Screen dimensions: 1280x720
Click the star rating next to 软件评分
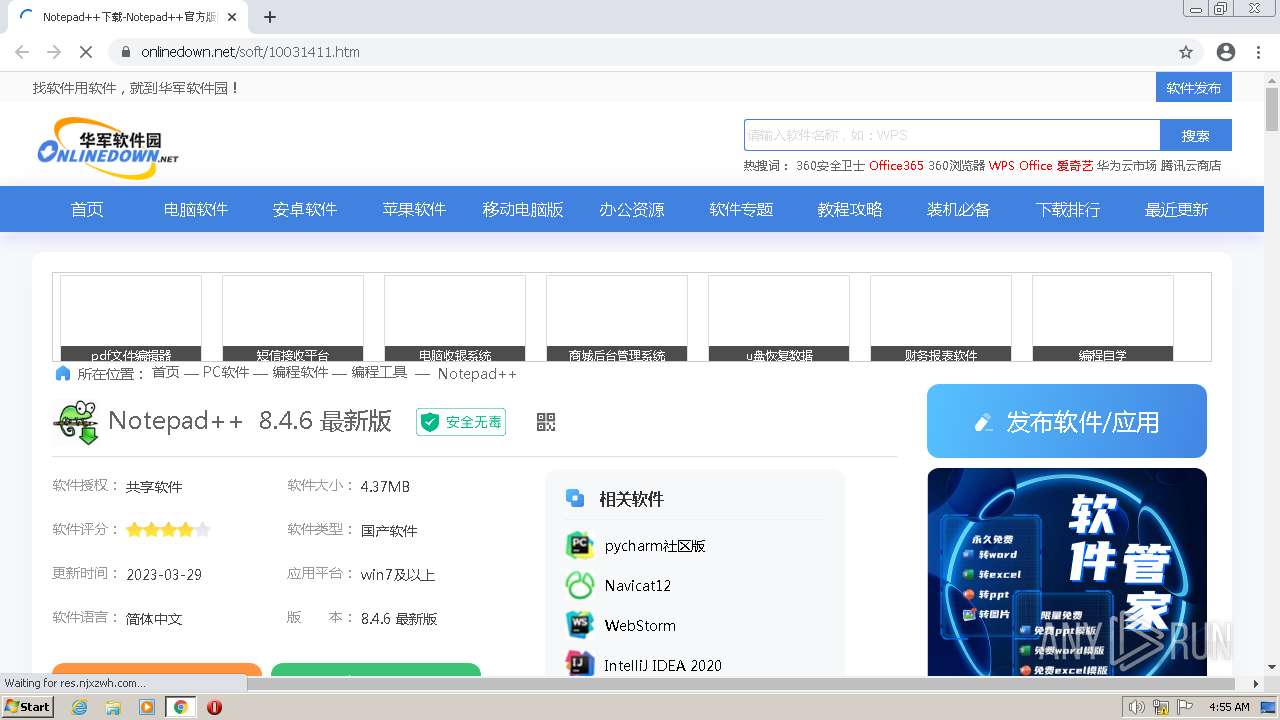point(168,530)
